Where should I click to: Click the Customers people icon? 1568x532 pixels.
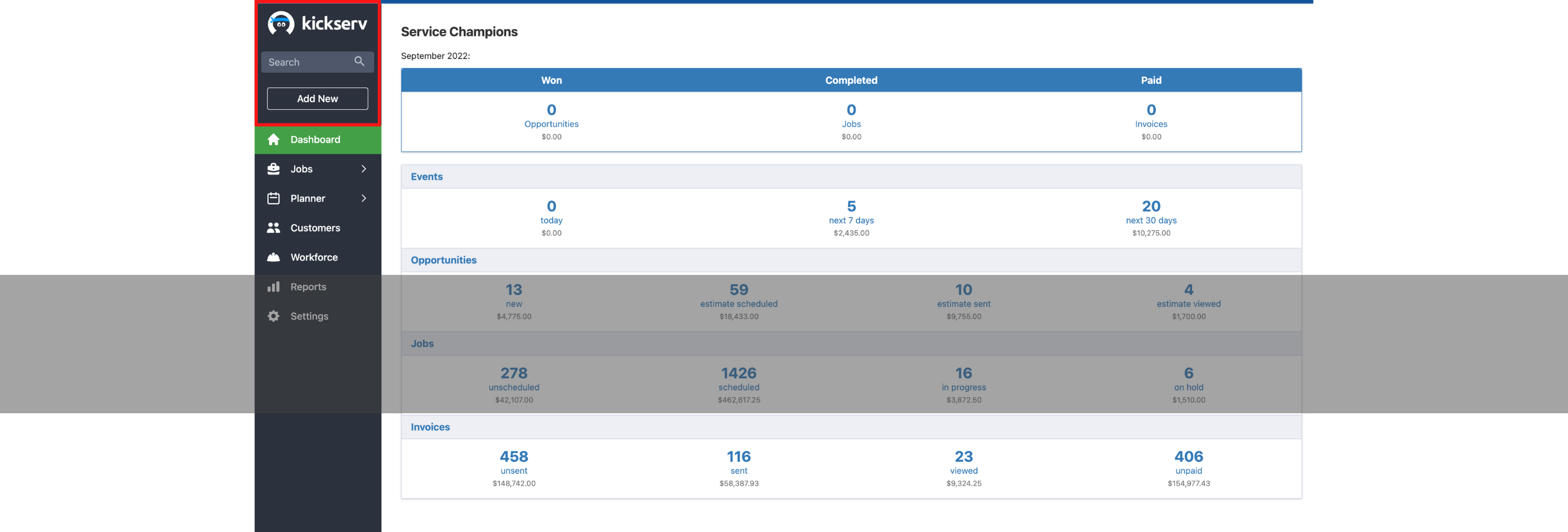pos(273,227)
